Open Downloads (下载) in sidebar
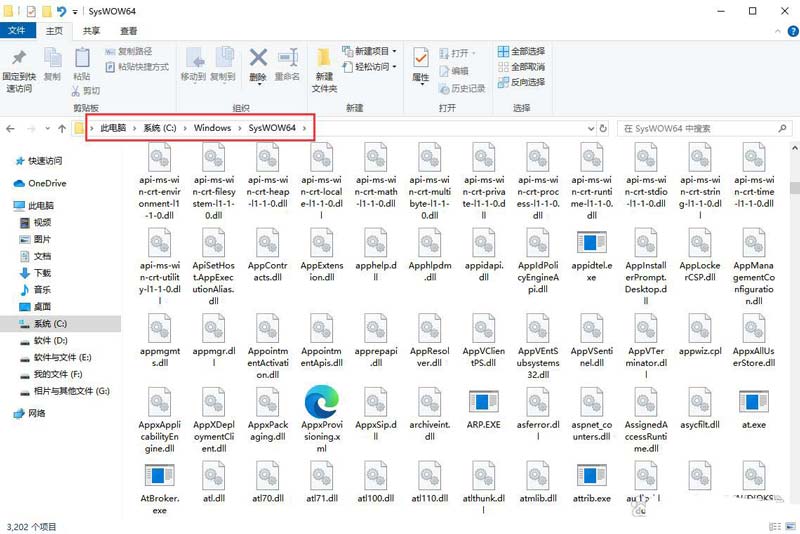 36,273
